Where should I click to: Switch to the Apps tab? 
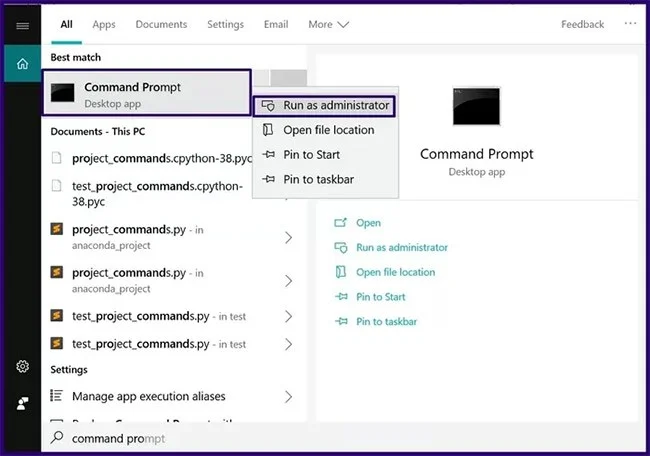(x=104, y=24)
